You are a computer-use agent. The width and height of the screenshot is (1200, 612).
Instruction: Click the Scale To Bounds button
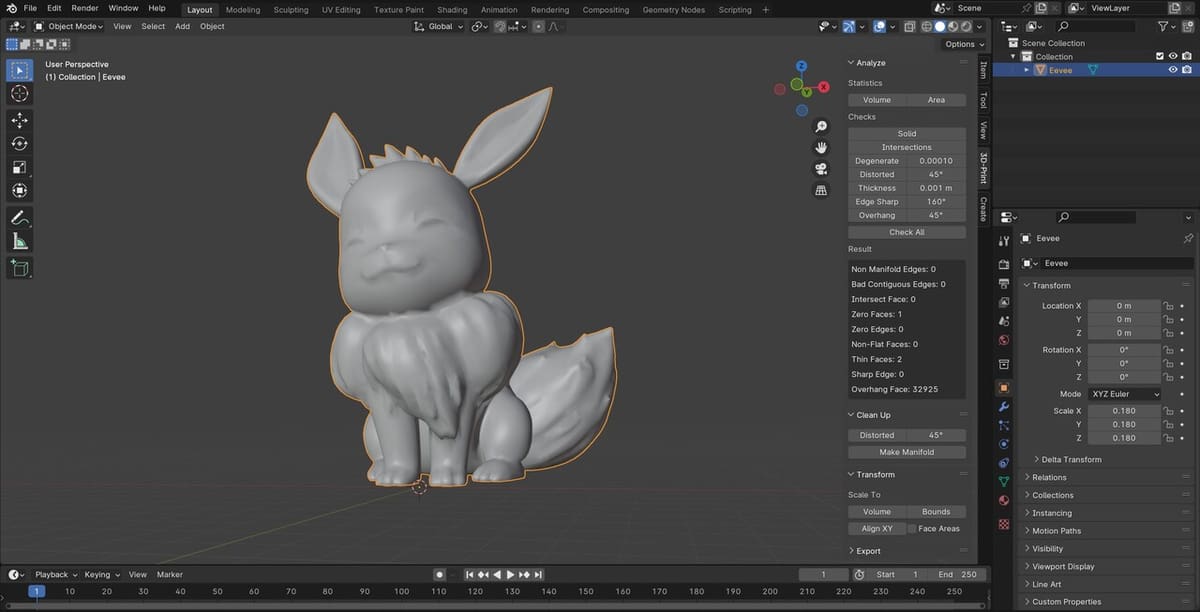coord(936,511)
